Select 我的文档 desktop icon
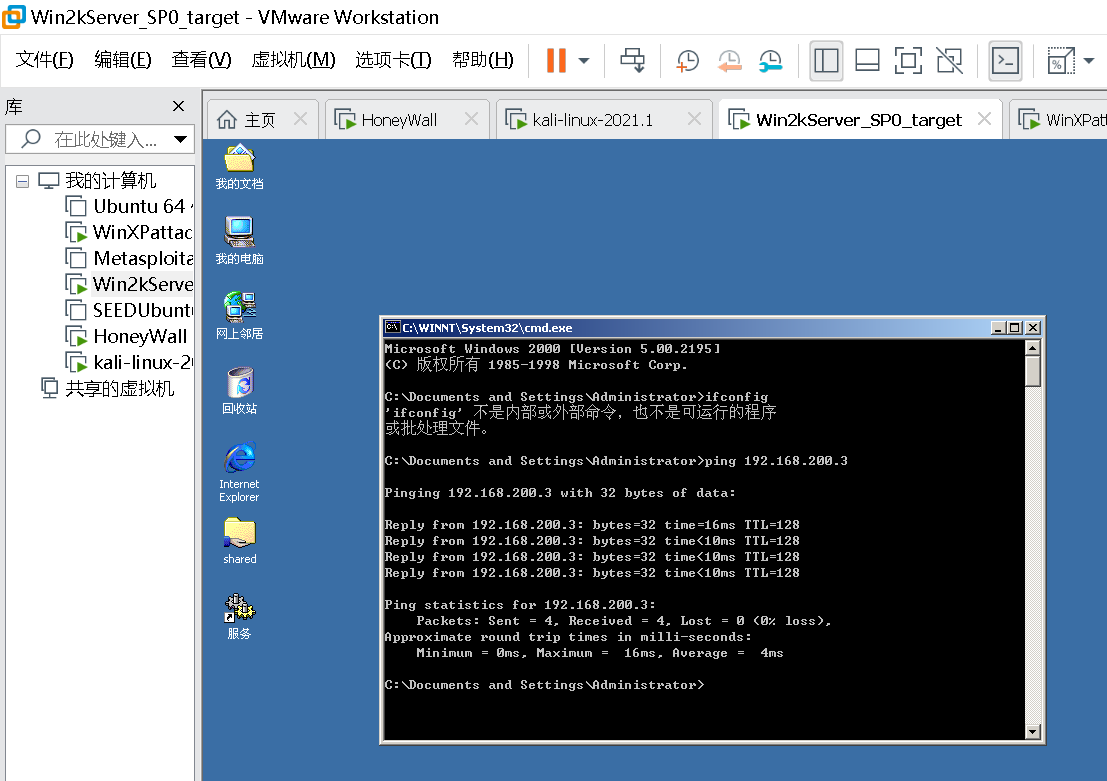Image resolution: width=1107 pixels, height=781 pixels. [239, 167]
